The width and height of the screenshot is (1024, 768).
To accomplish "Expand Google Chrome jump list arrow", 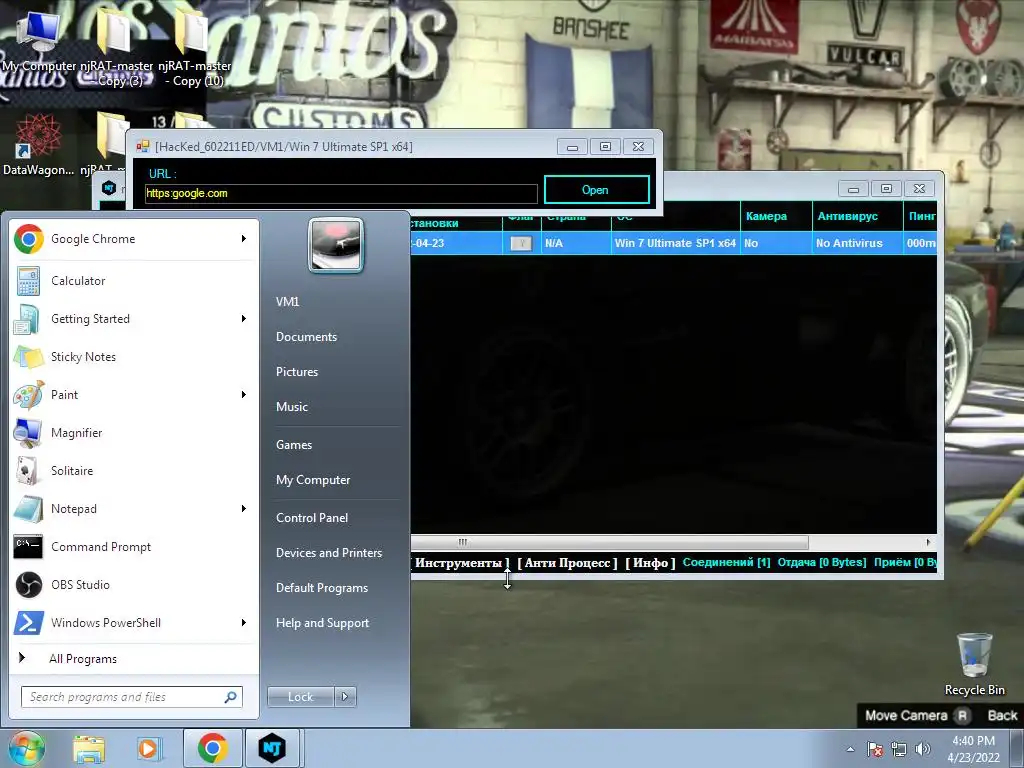I will coord(244,239).
